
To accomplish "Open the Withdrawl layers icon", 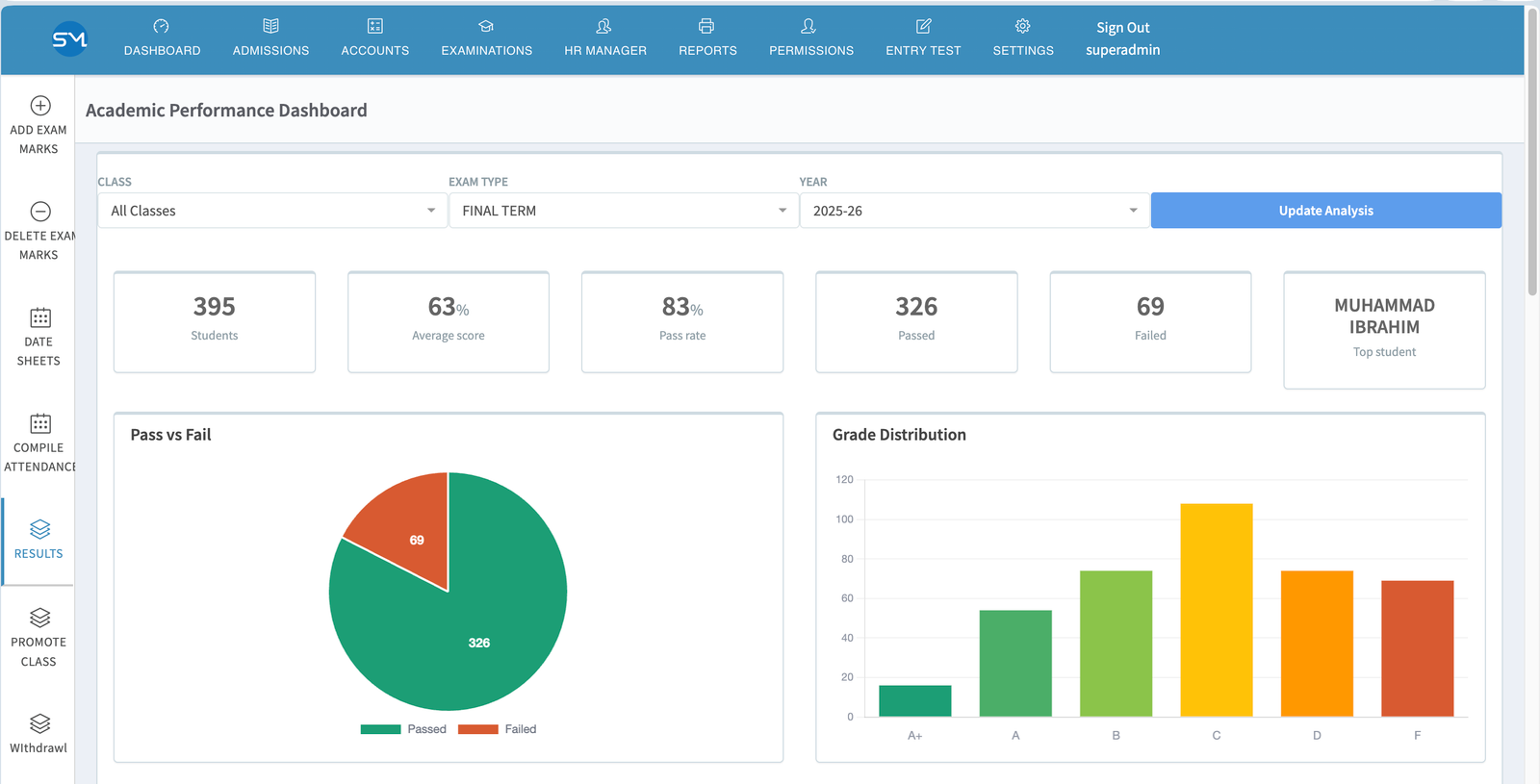I will coord(40,723).
